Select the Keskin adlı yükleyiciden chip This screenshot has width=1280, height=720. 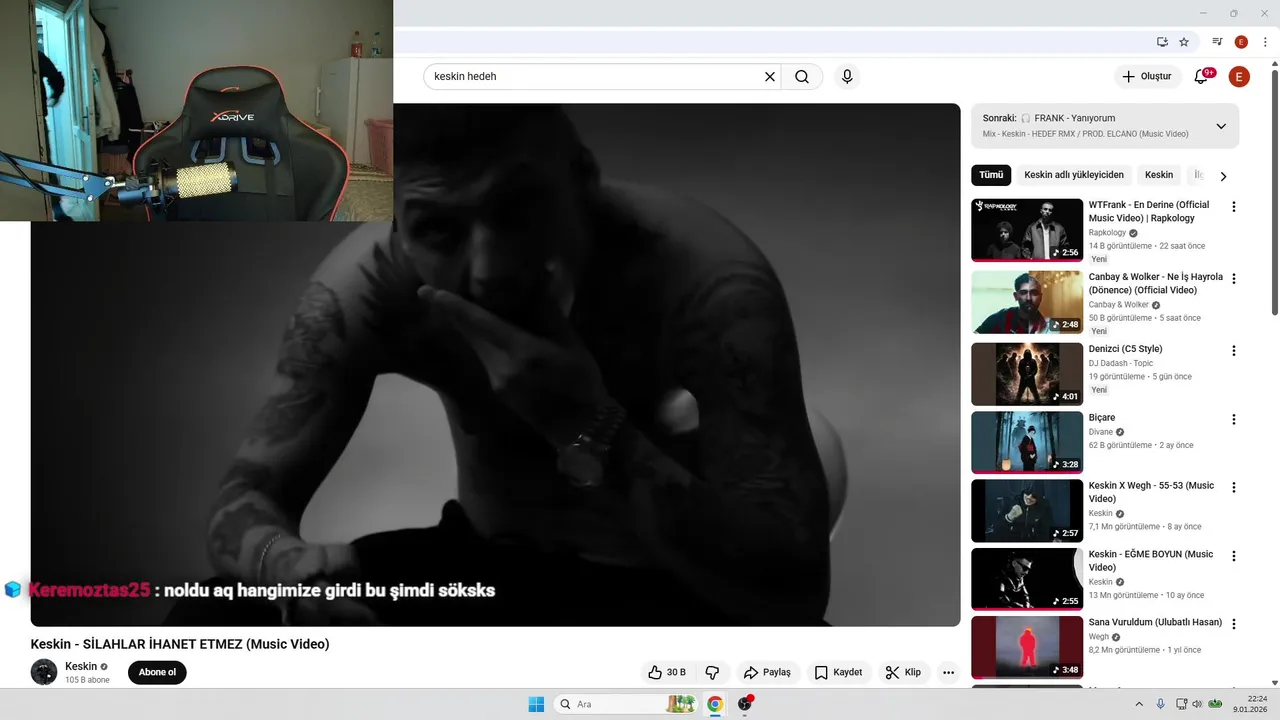[x=1074, y=175]
